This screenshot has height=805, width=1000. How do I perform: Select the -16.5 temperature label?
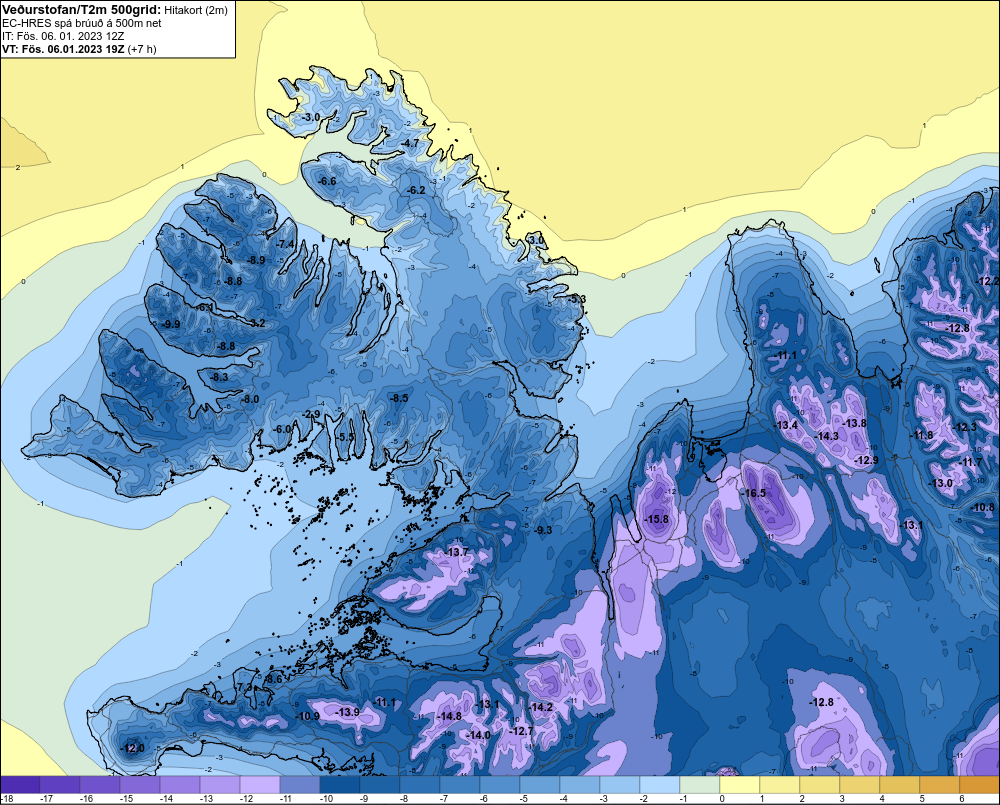753,493
